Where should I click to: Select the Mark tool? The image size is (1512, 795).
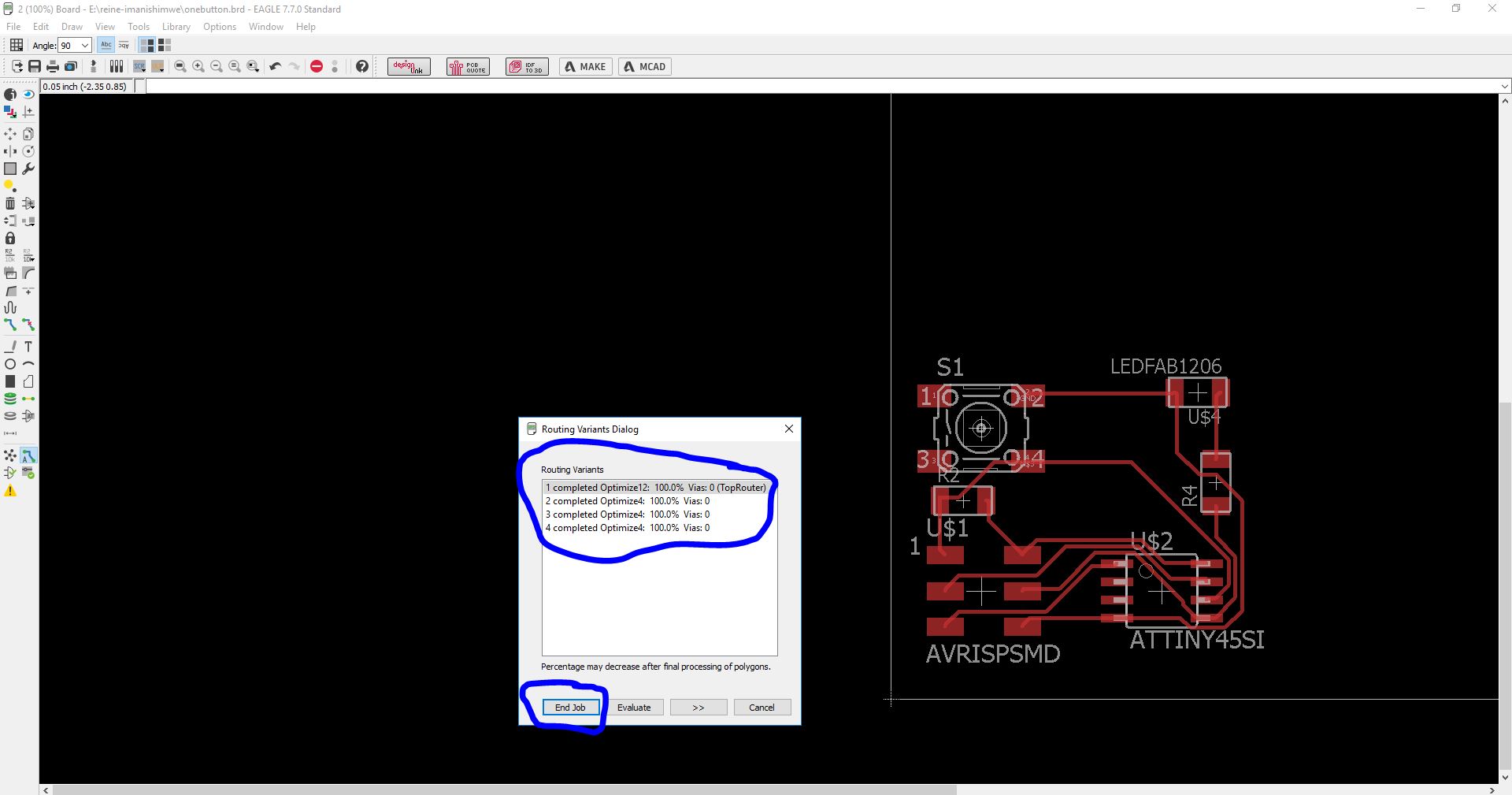pos(28,113)
